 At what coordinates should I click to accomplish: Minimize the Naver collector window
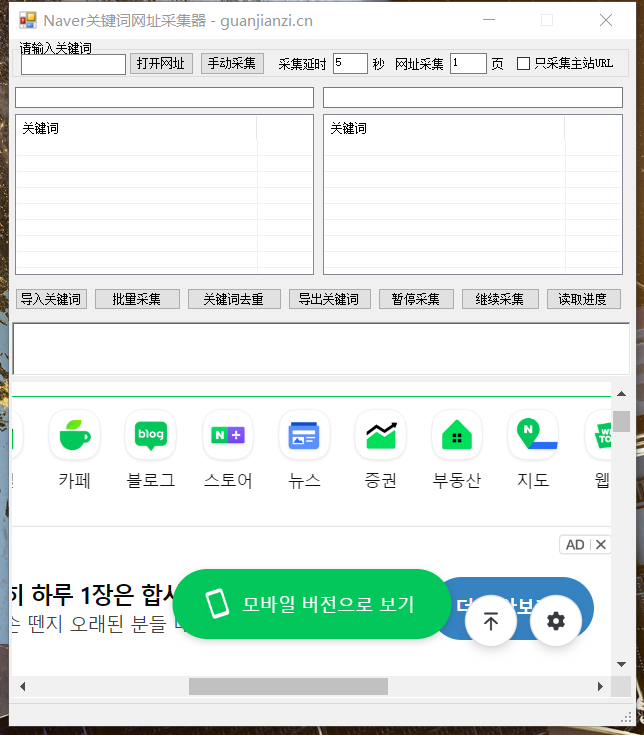489,20
